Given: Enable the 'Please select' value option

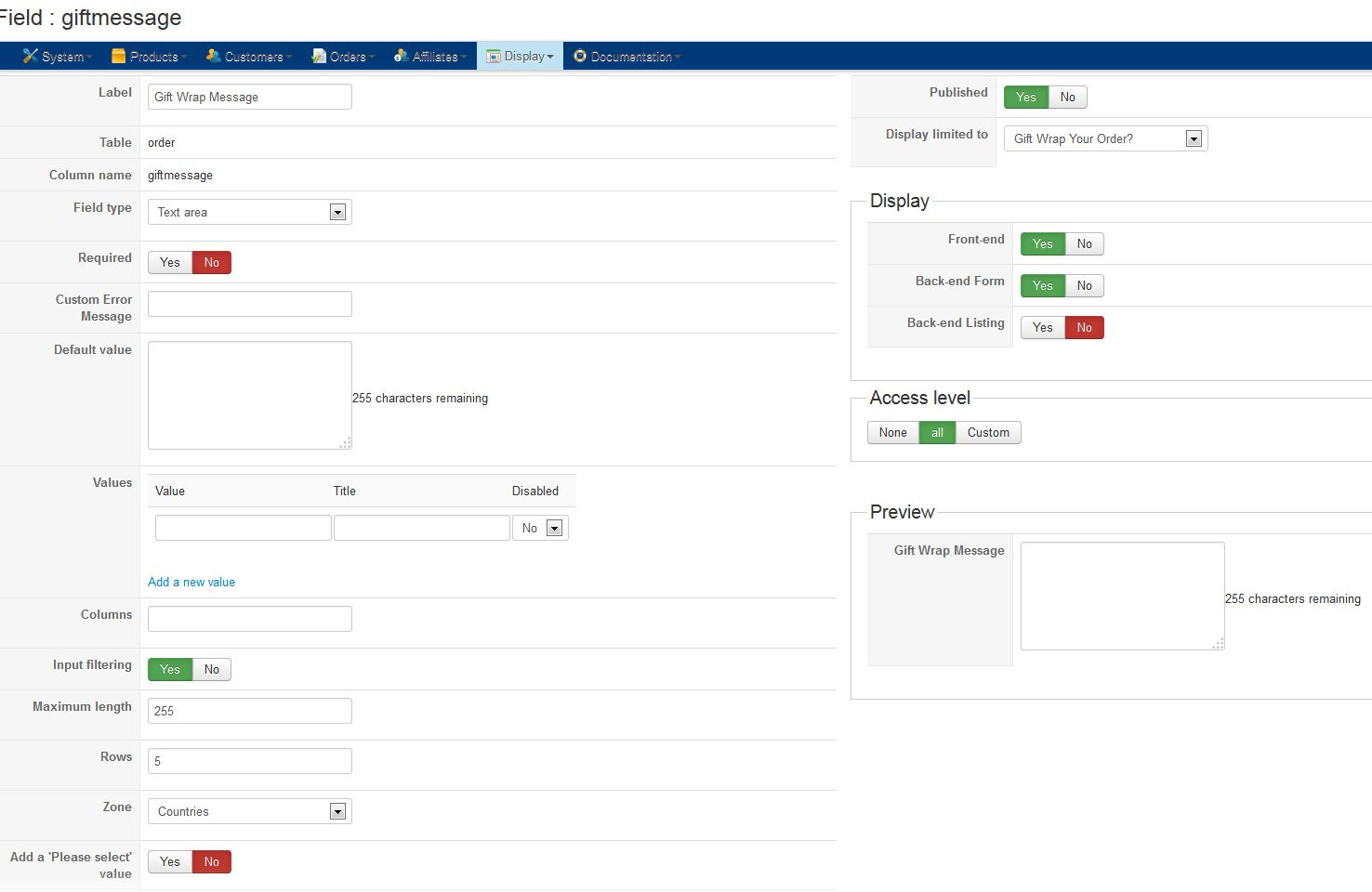Looking at the screenshot, I should (170, 862).
